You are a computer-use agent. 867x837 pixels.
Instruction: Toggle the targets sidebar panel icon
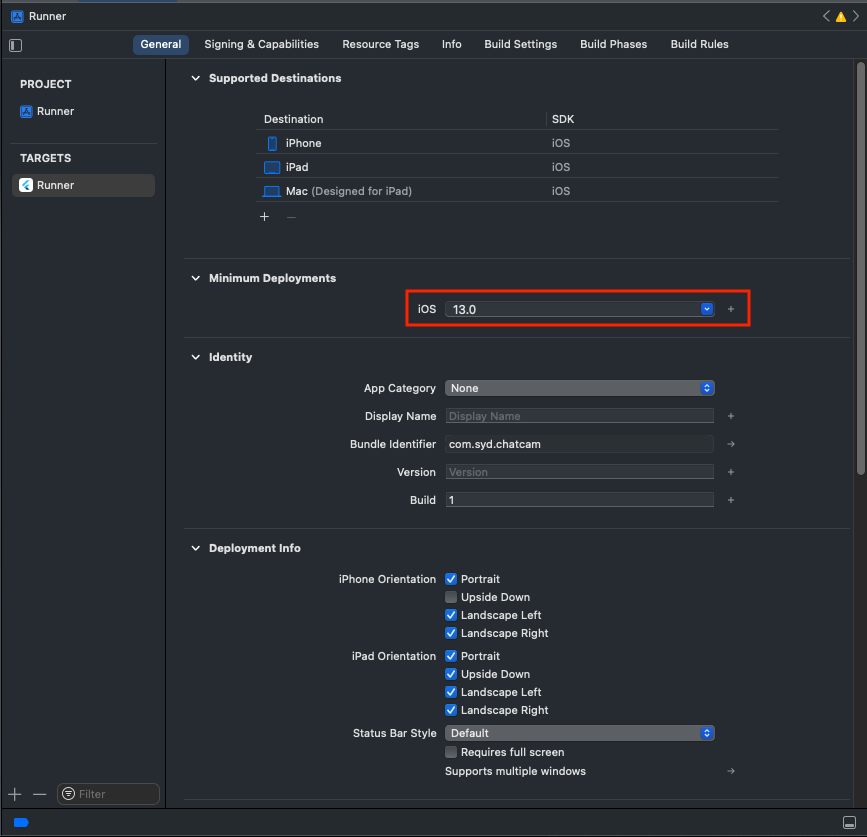[15, 45]
